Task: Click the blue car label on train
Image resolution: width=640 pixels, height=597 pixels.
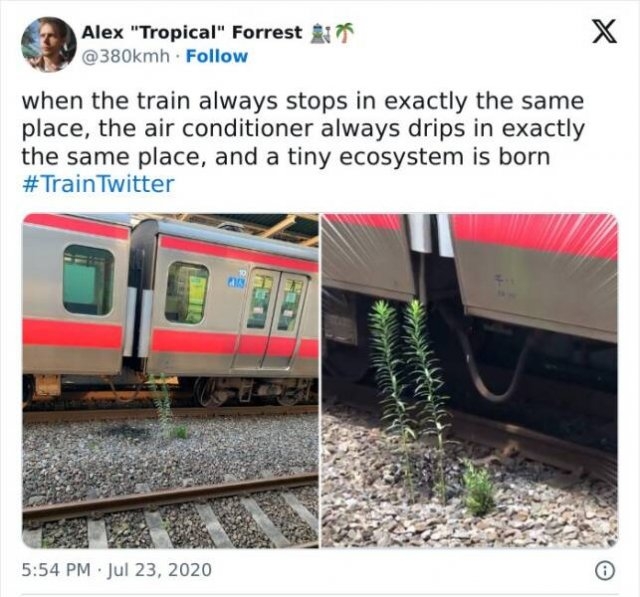Action: pyautogui.click(x=236, y=281)
